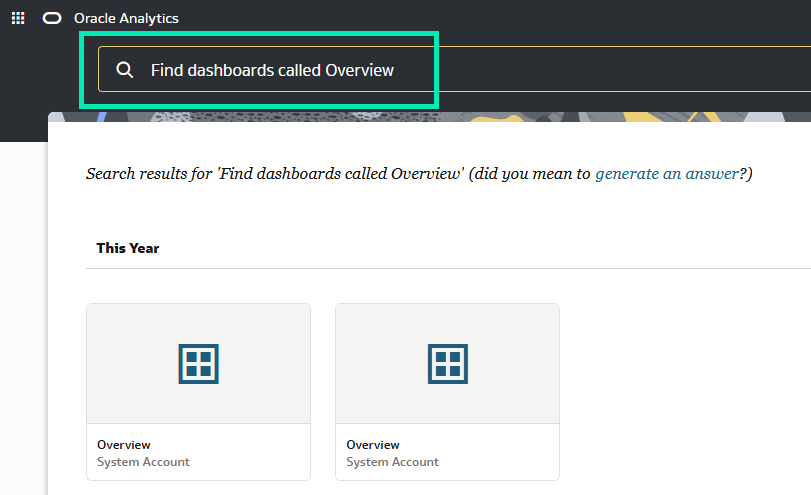Click 'generate an answer' link
811x495 pixels.
tap(666, 174)
